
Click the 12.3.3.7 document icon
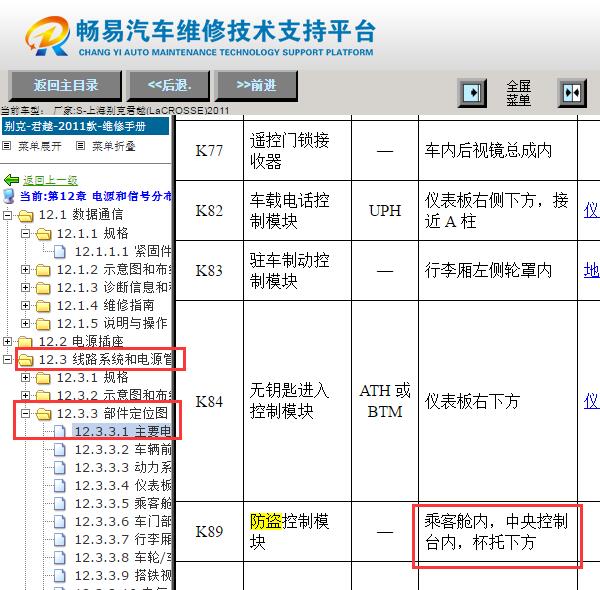(59, 539)
